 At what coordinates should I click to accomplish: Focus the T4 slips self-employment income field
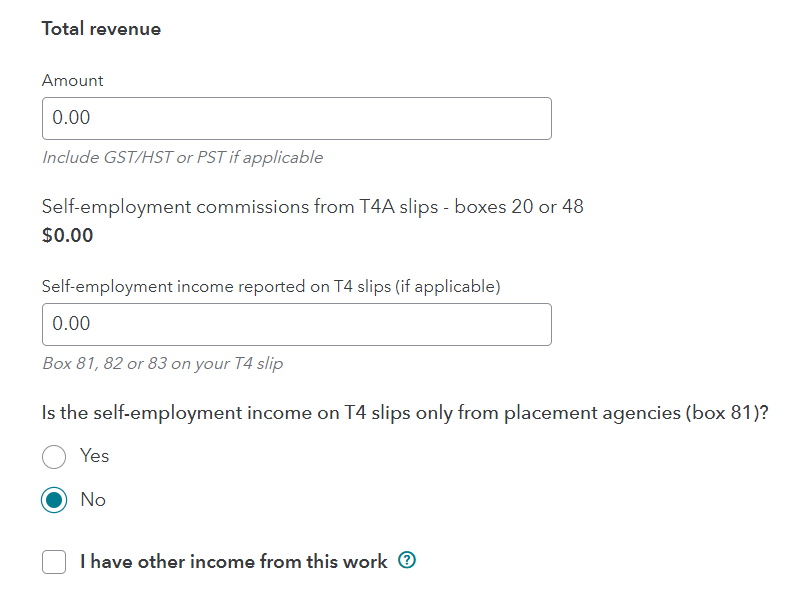[297, 324]
